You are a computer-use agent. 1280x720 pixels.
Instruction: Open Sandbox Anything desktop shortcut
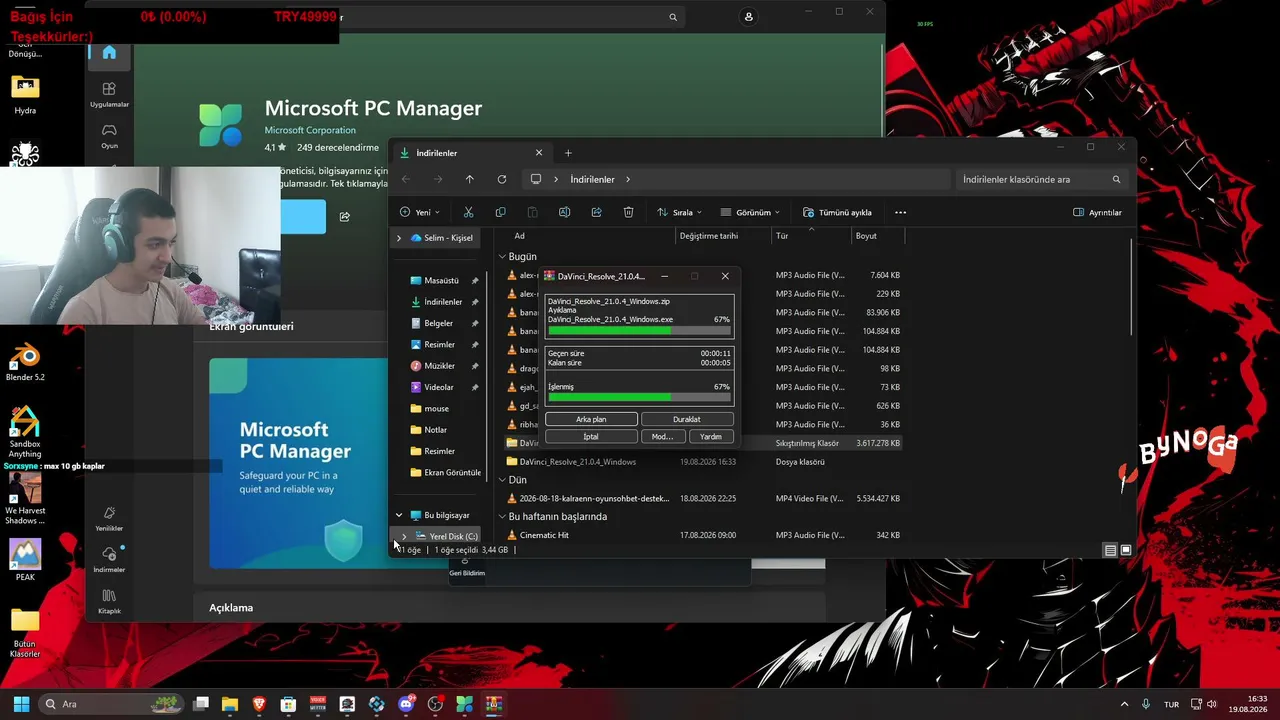coord(25,432)
